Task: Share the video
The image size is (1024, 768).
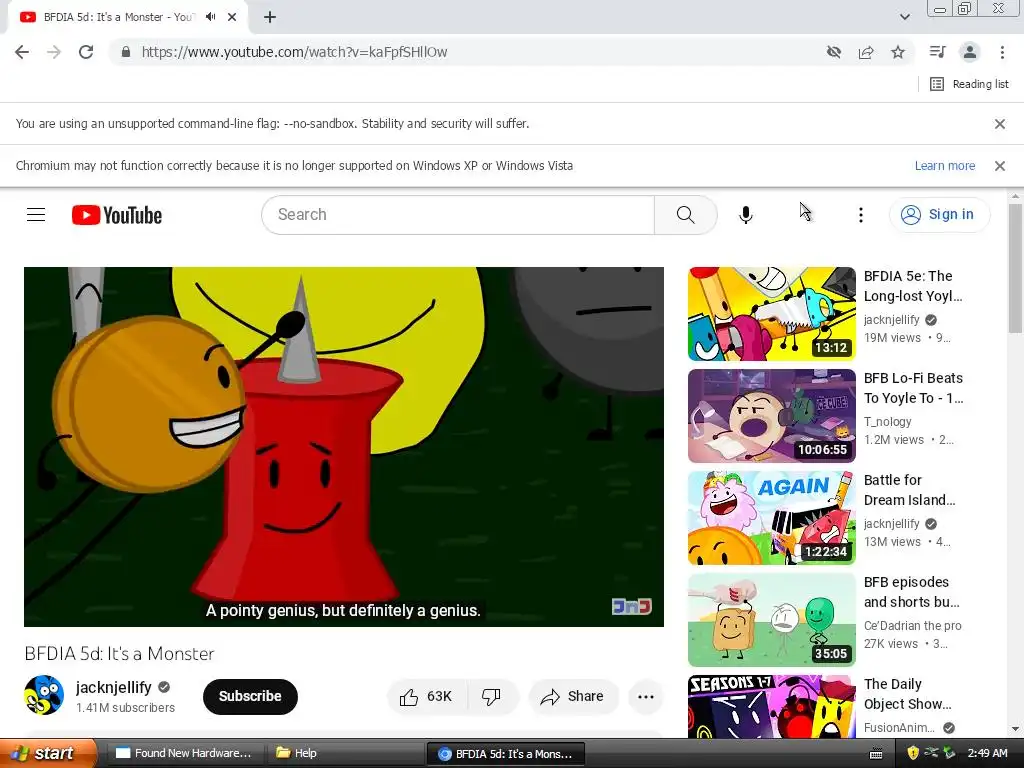Action: click(572, 697)
